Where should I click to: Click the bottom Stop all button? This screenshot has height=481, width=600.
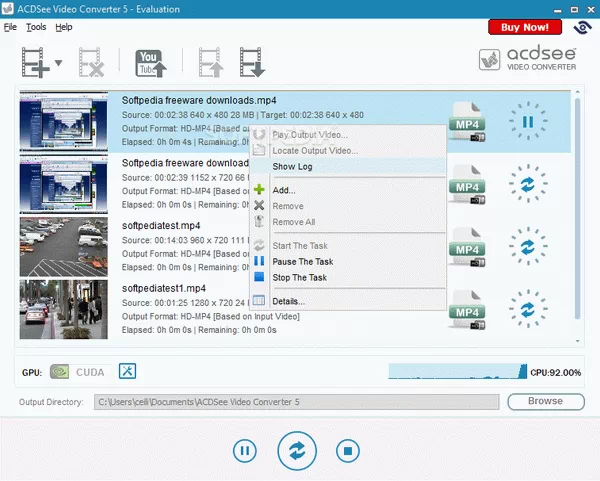(348, 451)
